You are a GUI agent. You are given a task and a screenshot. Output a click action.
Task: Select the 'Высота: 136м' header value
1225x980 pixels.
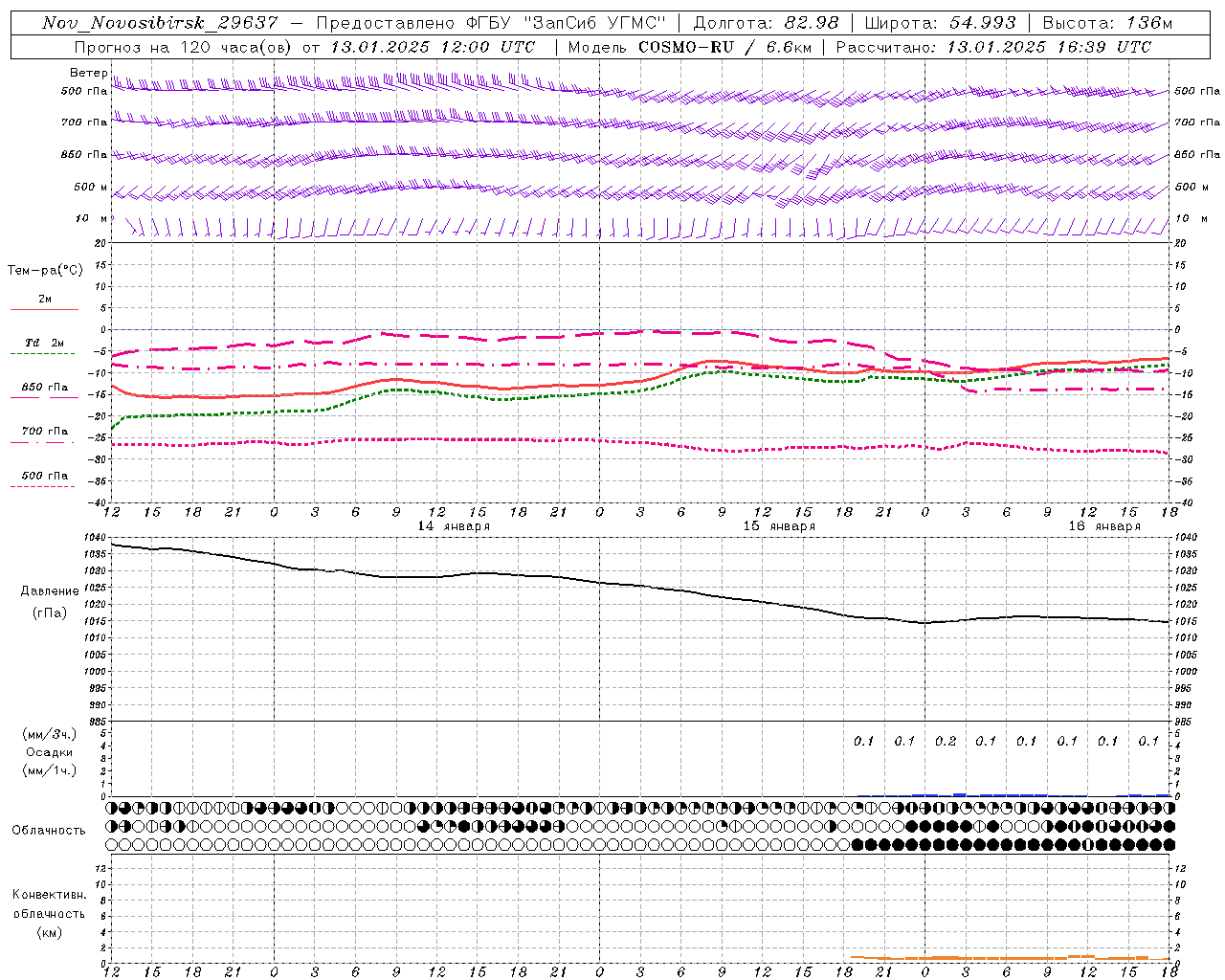(x=1107, y=23)
